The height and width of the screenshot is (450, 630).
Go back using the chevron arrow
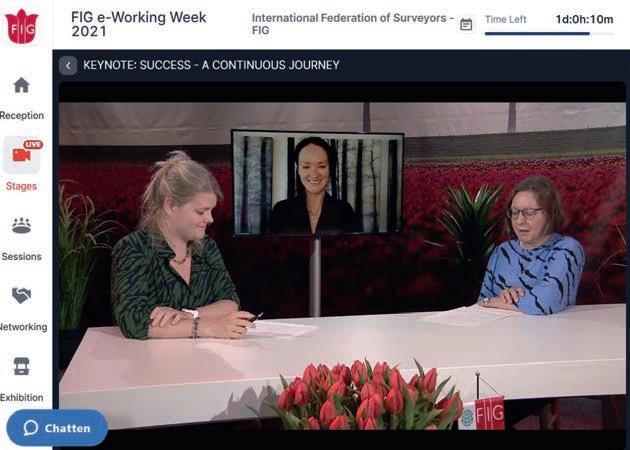point(68,65)
